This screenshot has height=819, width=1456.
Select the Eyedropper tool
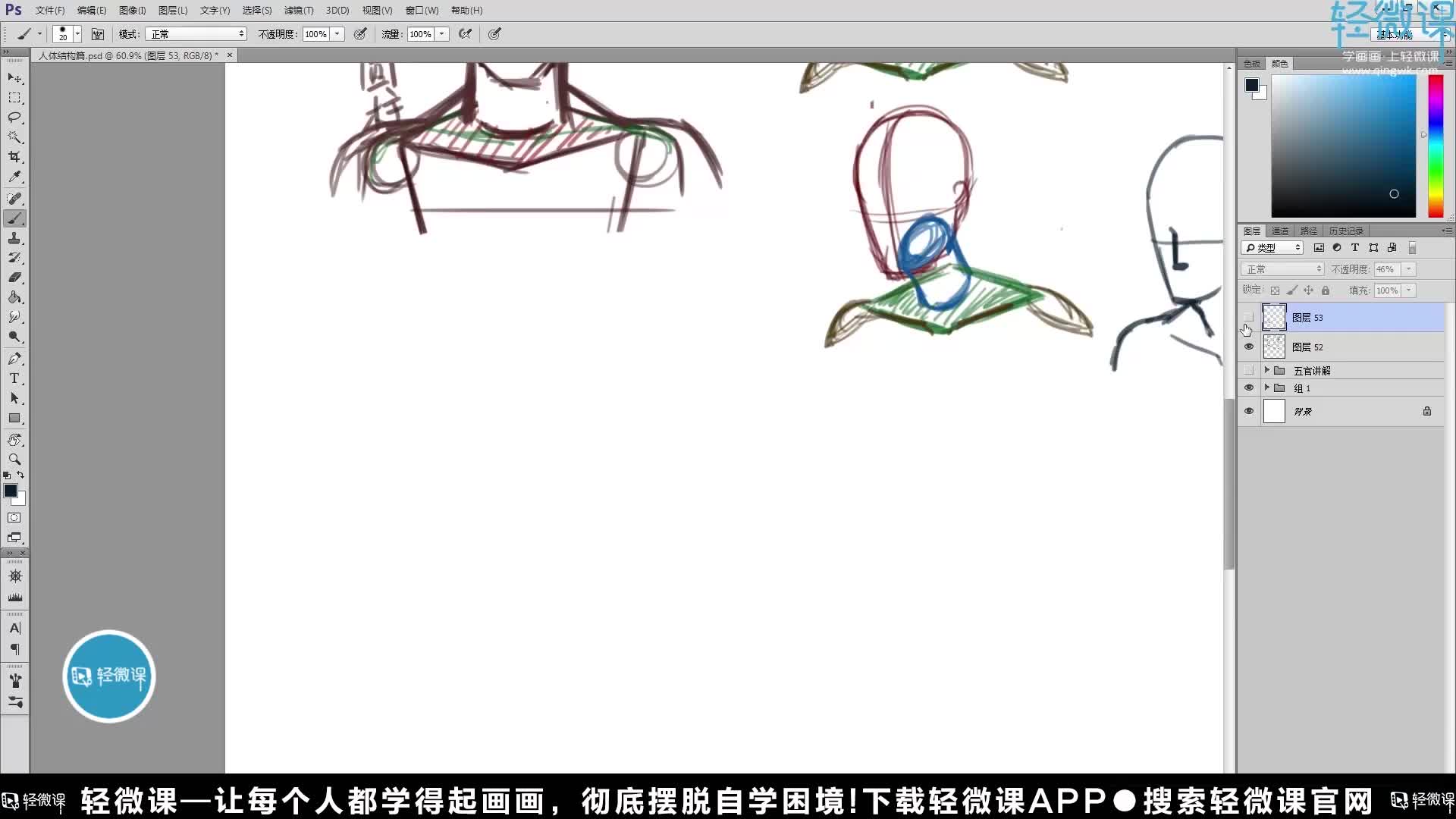pos(14,177)
